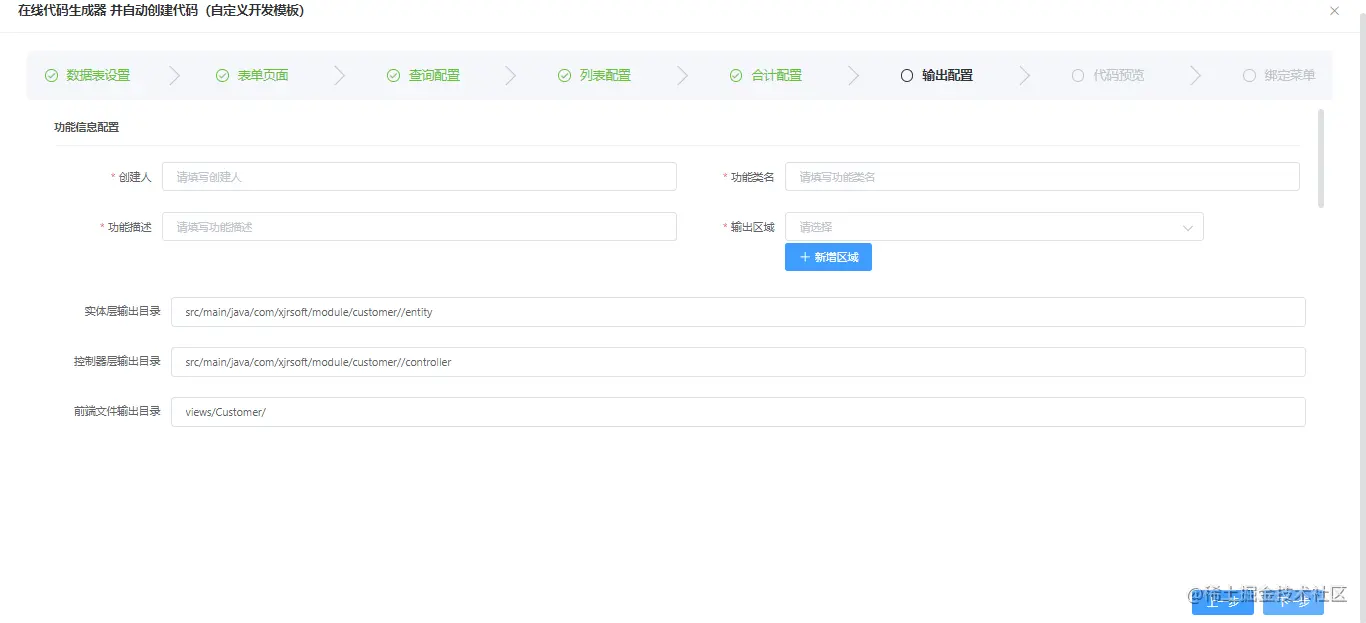This screenshot has height=623, width=1366.
Task: Click the checkmark icon next to 合计配置
Action: pos(735,75)
